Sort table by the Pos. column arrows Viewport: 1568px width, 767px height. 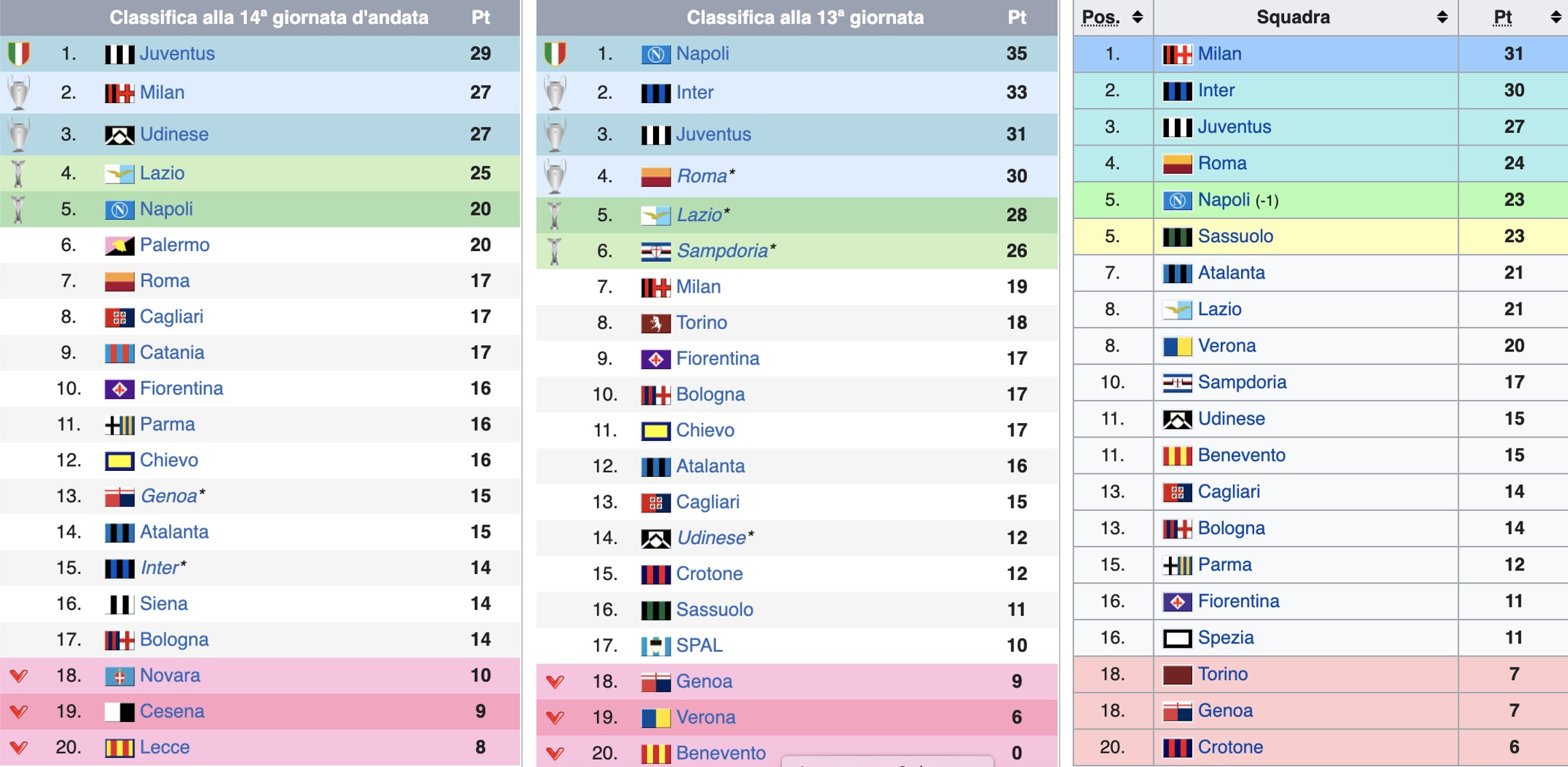[1137, 17]
